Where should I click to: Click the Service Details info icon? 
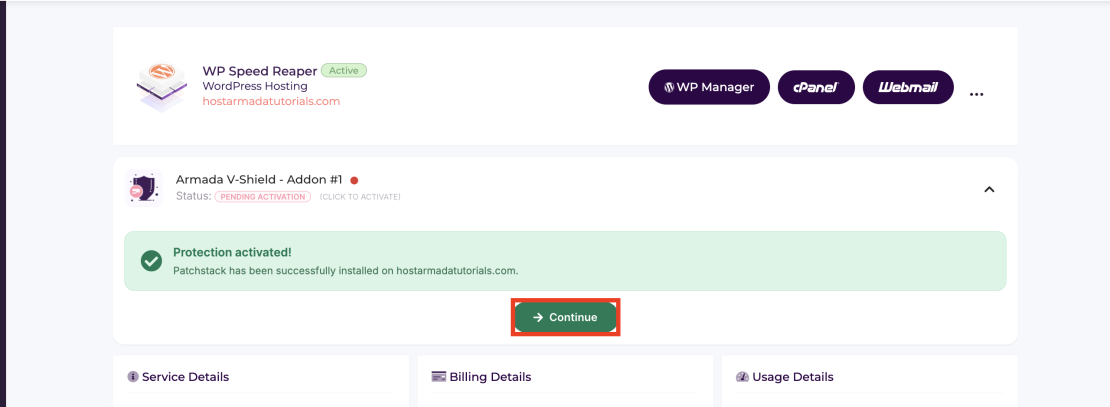[133, 377]
